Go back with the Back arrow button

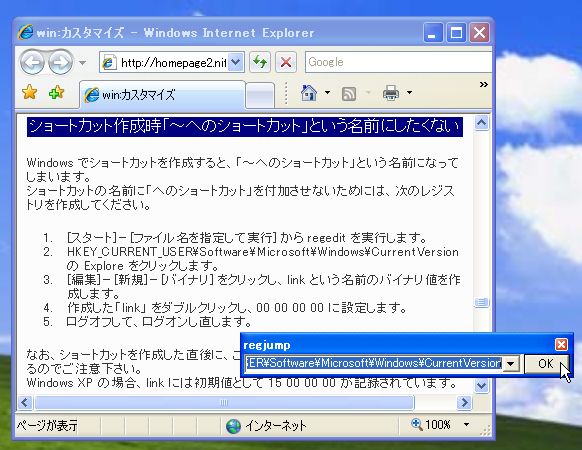[33, 62]
